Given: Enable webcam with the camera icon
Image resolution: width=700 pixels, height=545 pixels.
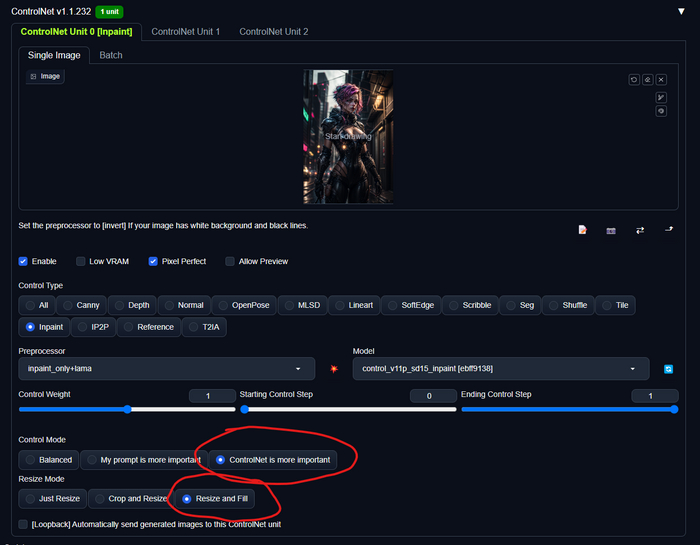Looking at the screenshot, I should tap(611, 230).
